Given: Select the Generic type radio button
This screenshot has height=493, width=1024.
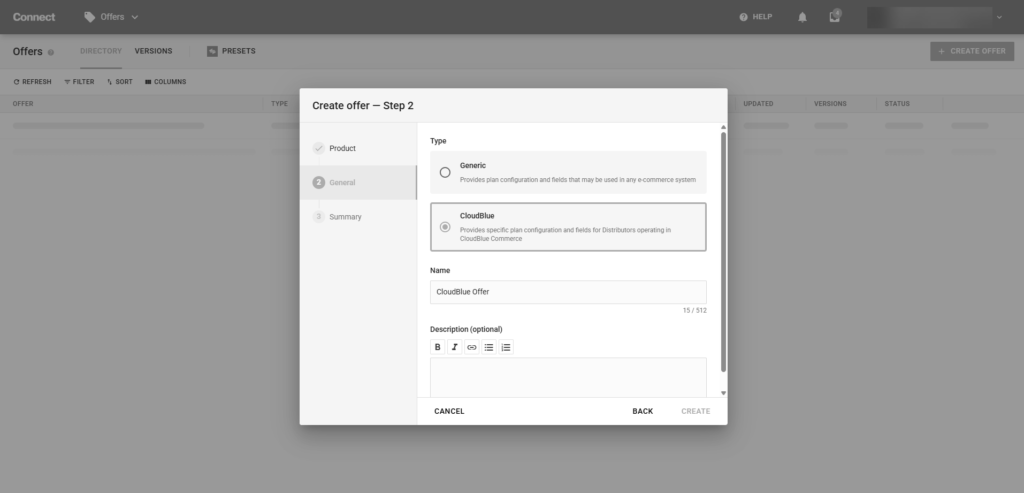Looking at the screenshot, I should [x=445, y=172].
